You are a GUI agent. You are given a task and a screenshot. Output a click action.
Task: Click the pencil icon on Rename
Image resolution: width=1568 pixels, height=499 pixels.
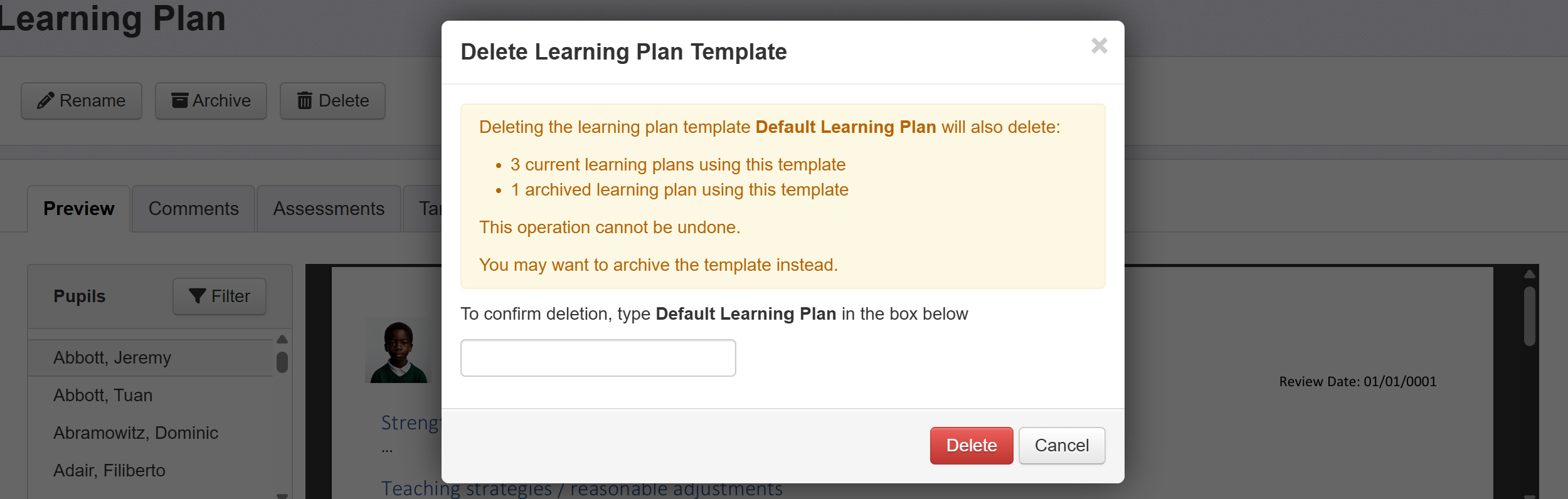point(45,100)
